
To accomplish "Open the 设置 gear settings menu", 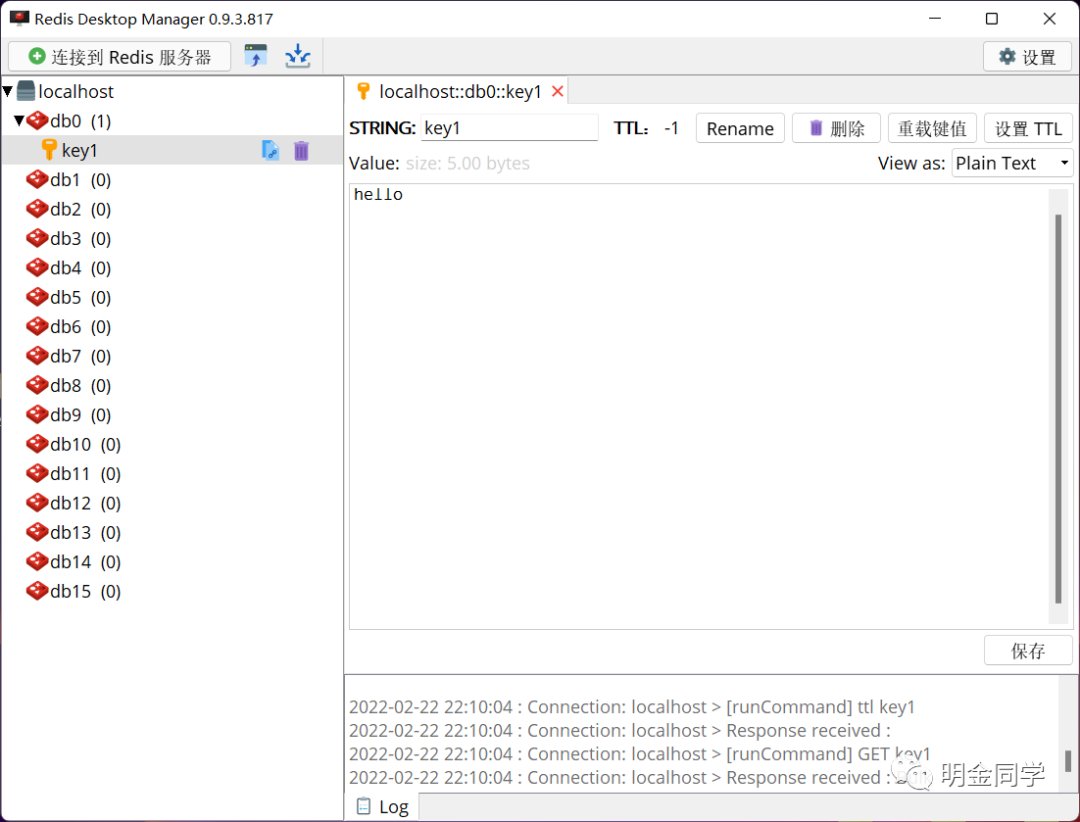I will tap(1027, 56).
